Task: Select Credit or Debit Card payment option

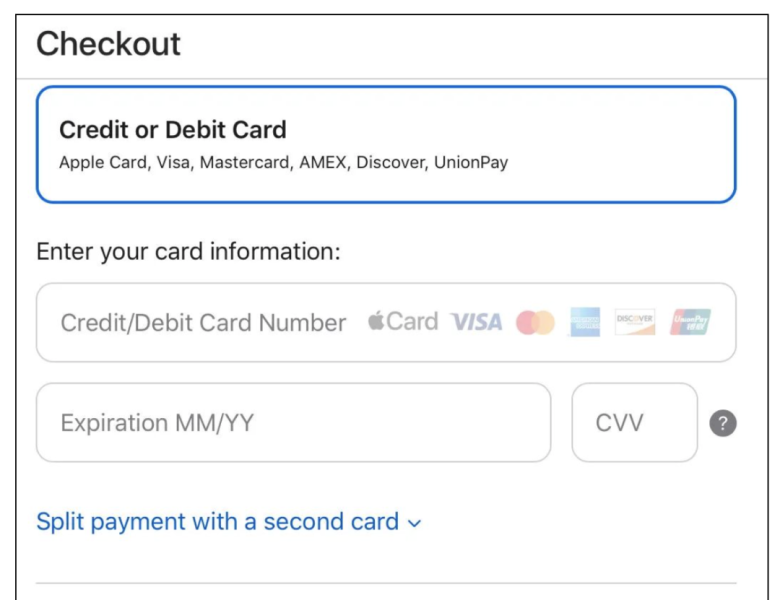Action: point(386,145)
